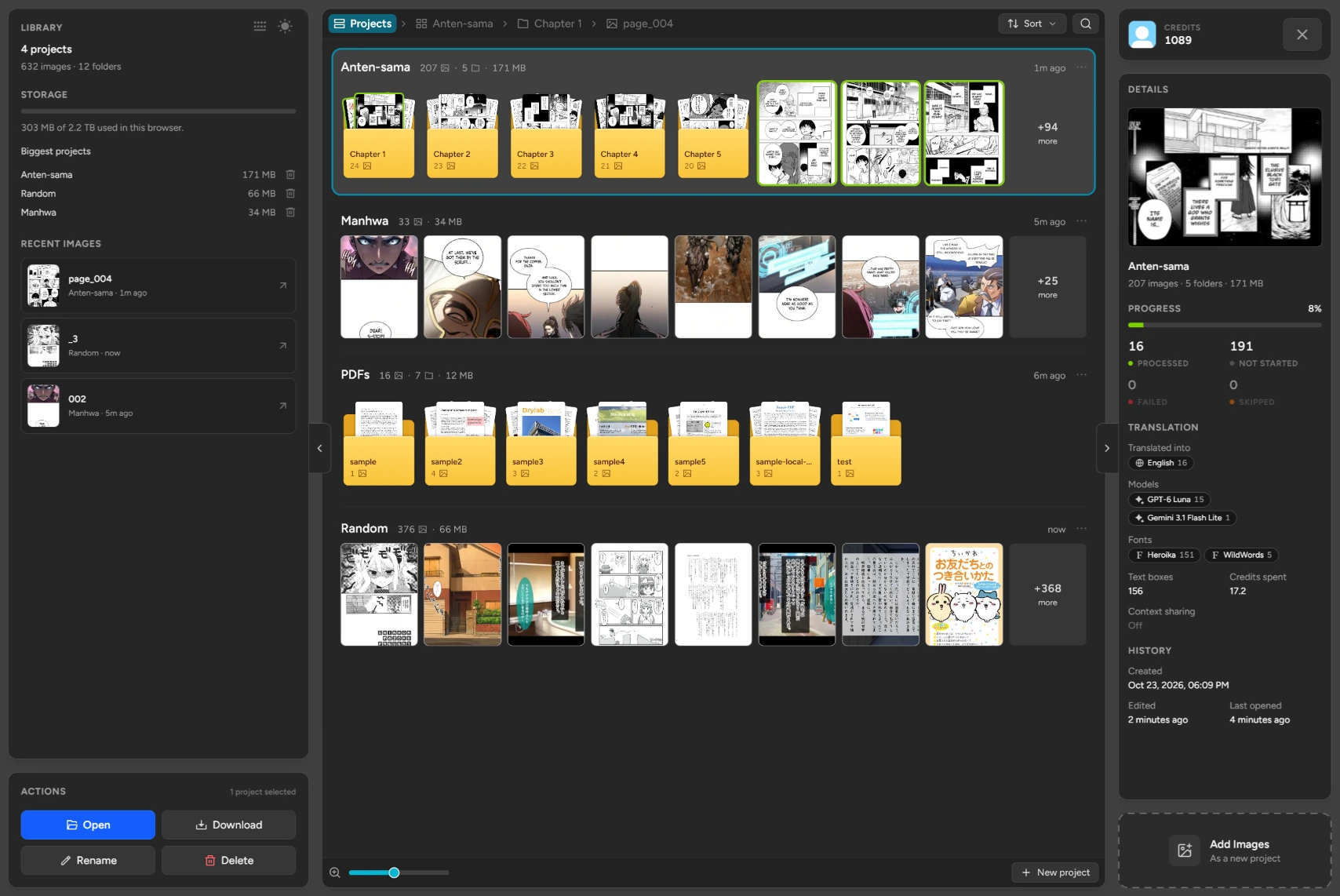
Task: Click the GPT-6 Luna model chip
Action: coord(1168,500)
